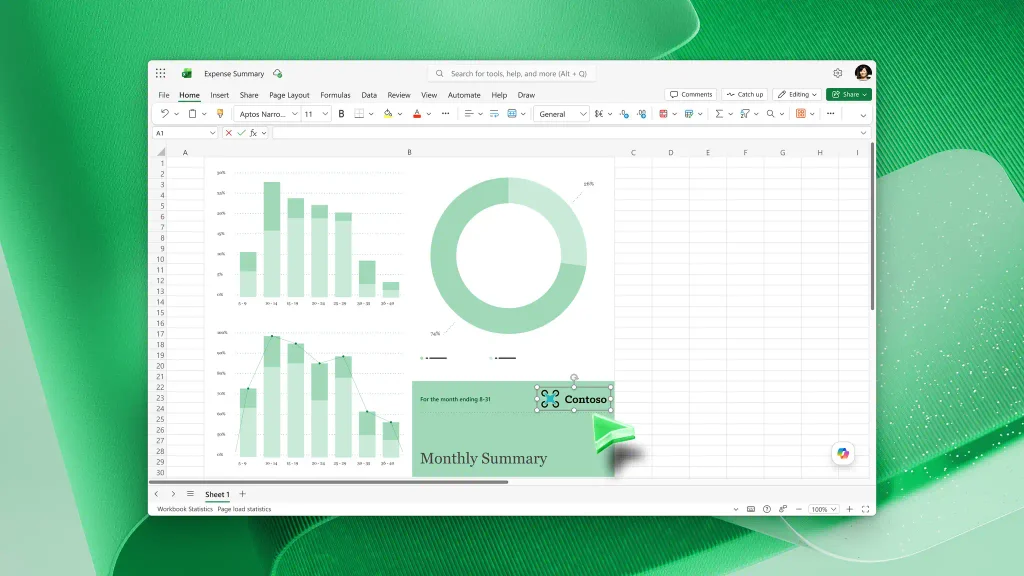1024x576 pixels.
Task: Open the app launcher grid
Action: click(x=161, y=73)
